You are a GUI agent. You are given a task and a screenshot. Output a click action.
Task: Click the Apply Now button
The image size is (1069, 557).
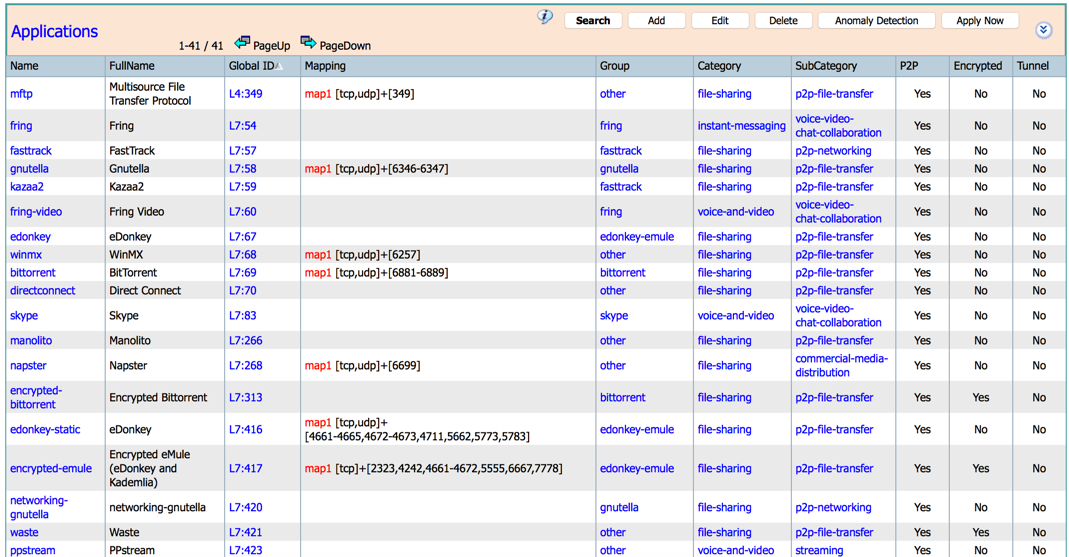tap(980, 20)
